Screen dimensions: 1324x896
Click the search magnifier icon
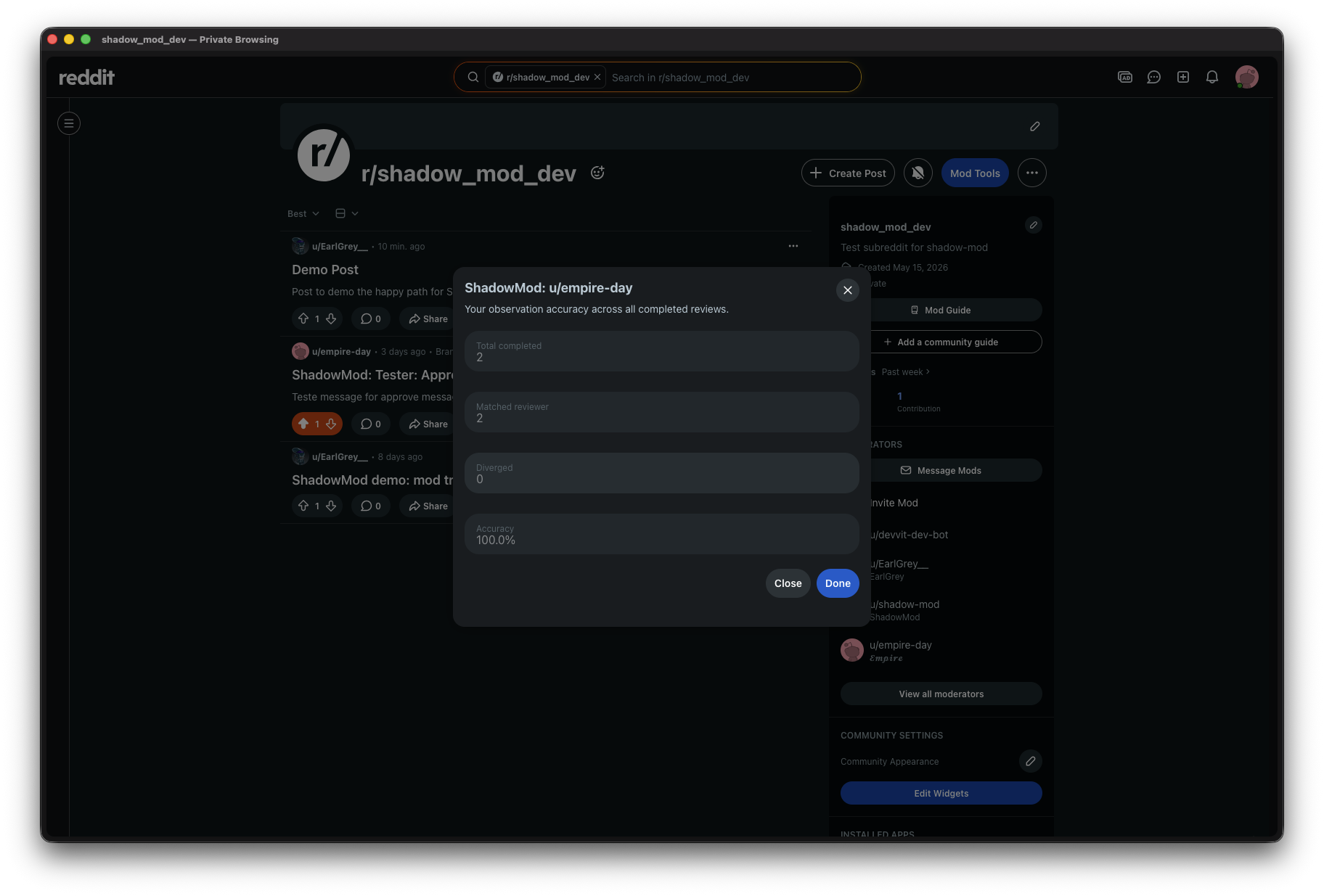click(473, 77)
